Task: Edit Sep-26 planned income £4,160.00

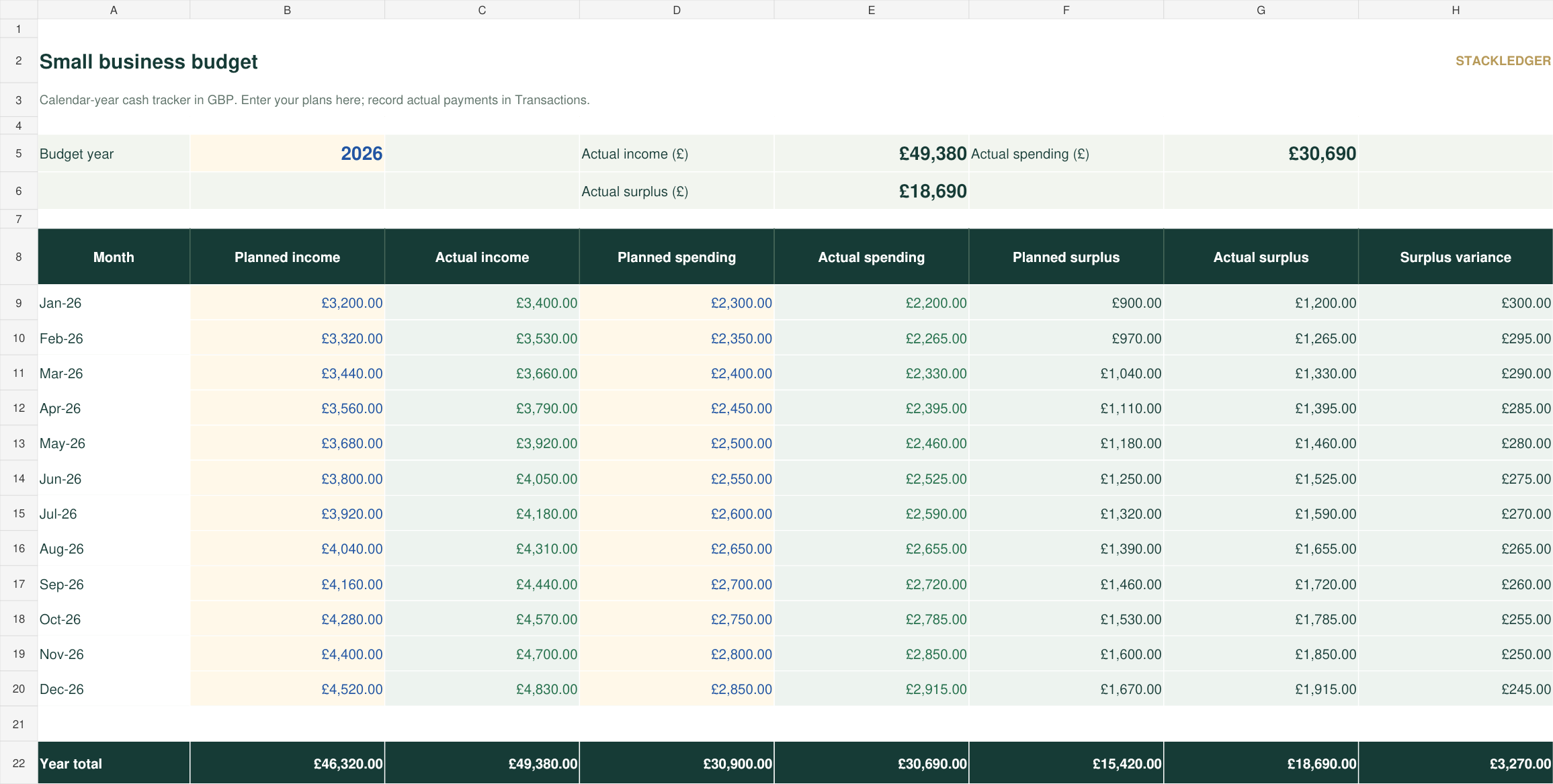Action: (x=287, y=584)
